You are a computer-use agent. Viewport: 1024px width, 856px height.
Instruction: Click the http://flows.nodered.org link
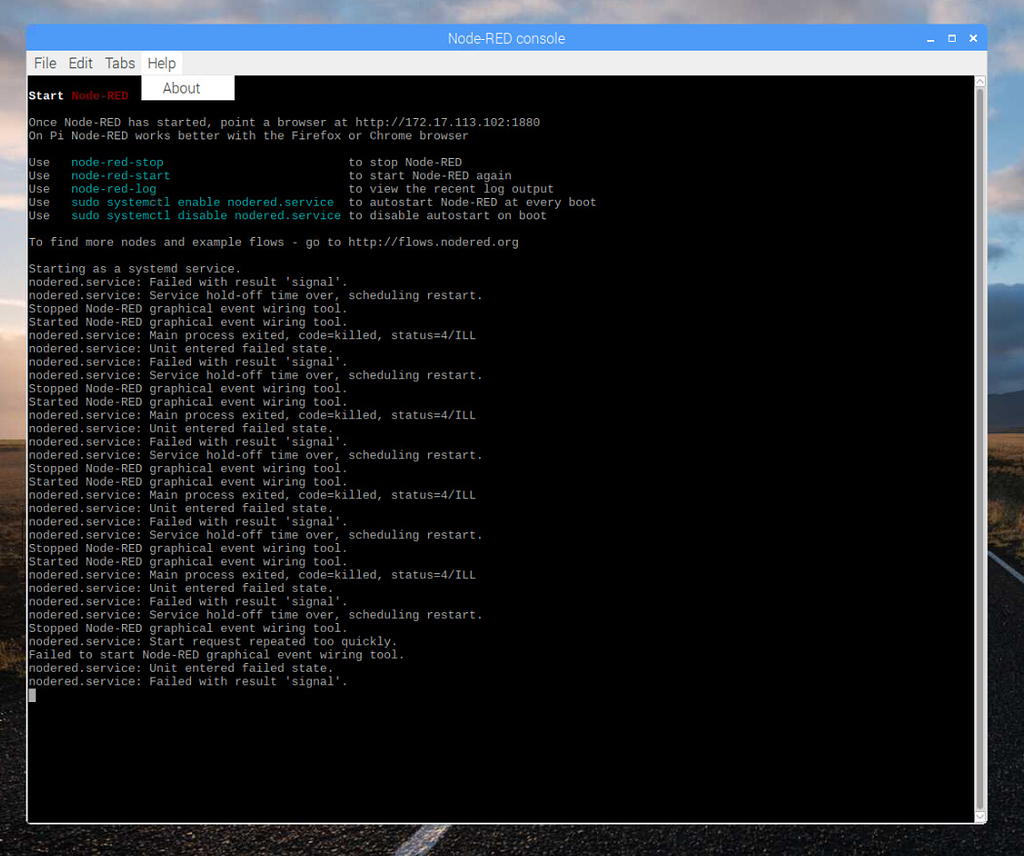(433, 241)
